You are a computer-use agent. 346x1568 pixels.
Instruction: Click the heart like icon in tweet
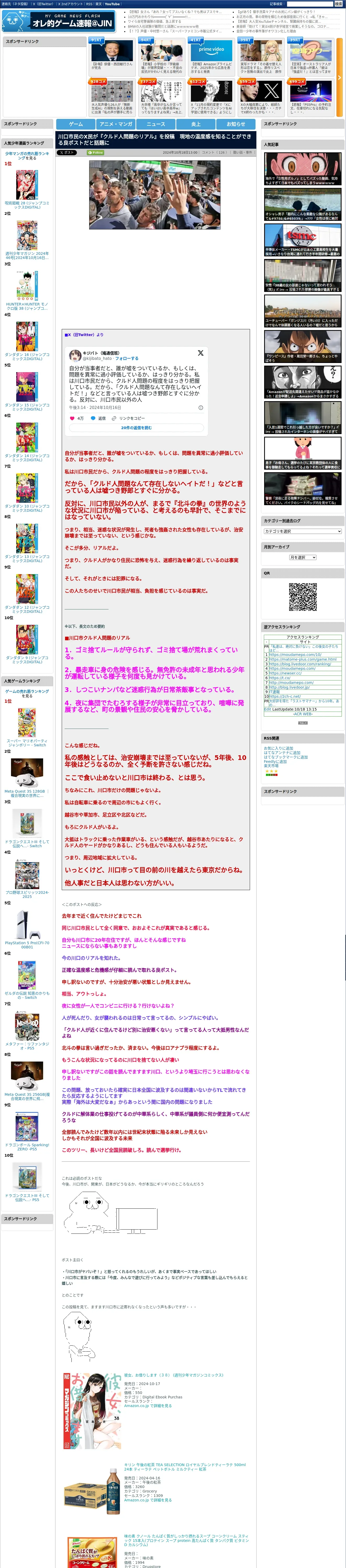(72, 418)
